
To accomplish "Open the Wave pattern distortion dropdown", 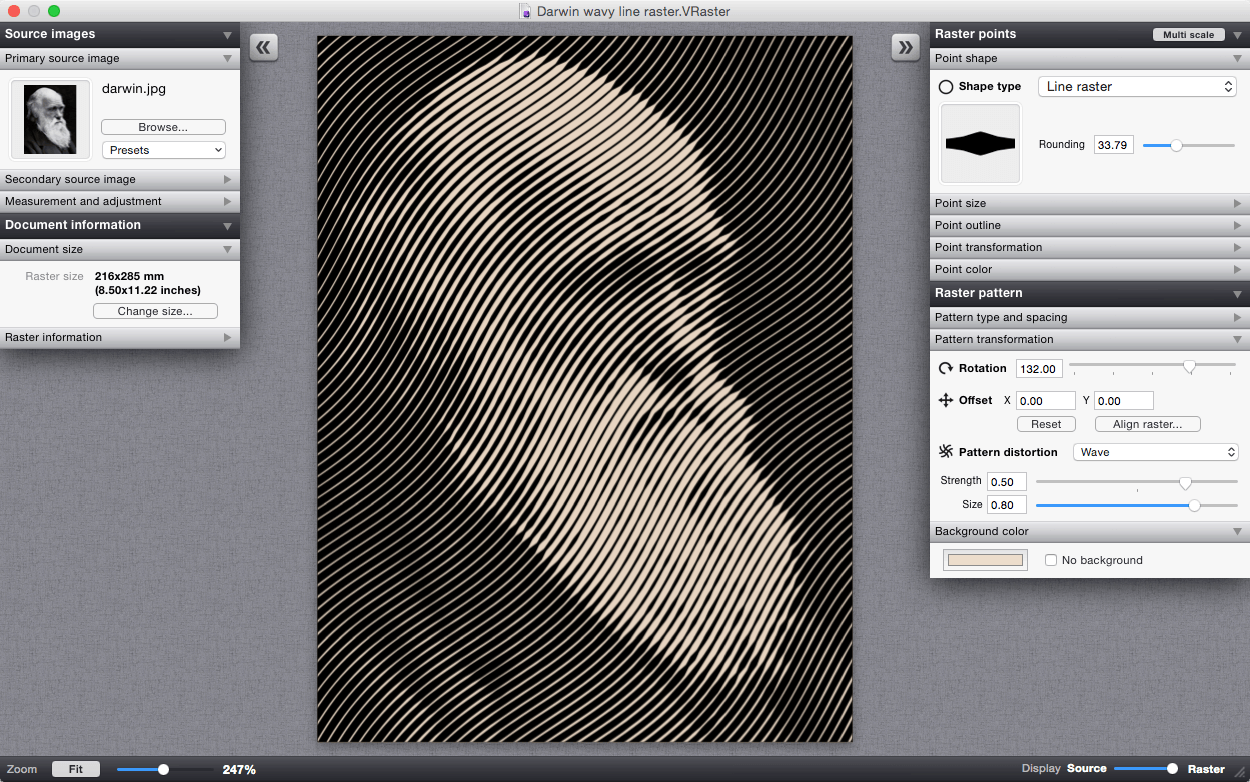I will (1155, 452).
